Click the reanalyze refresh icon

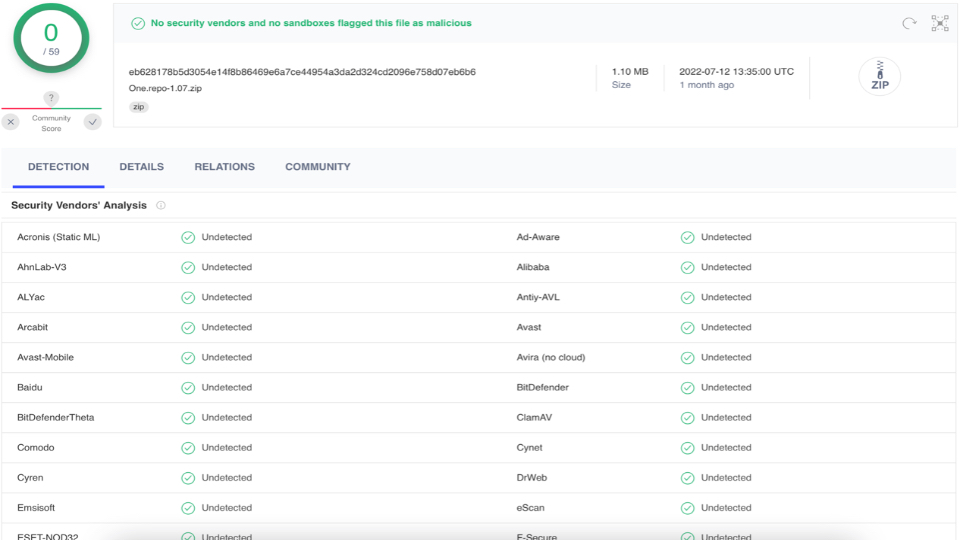[909, 23]
